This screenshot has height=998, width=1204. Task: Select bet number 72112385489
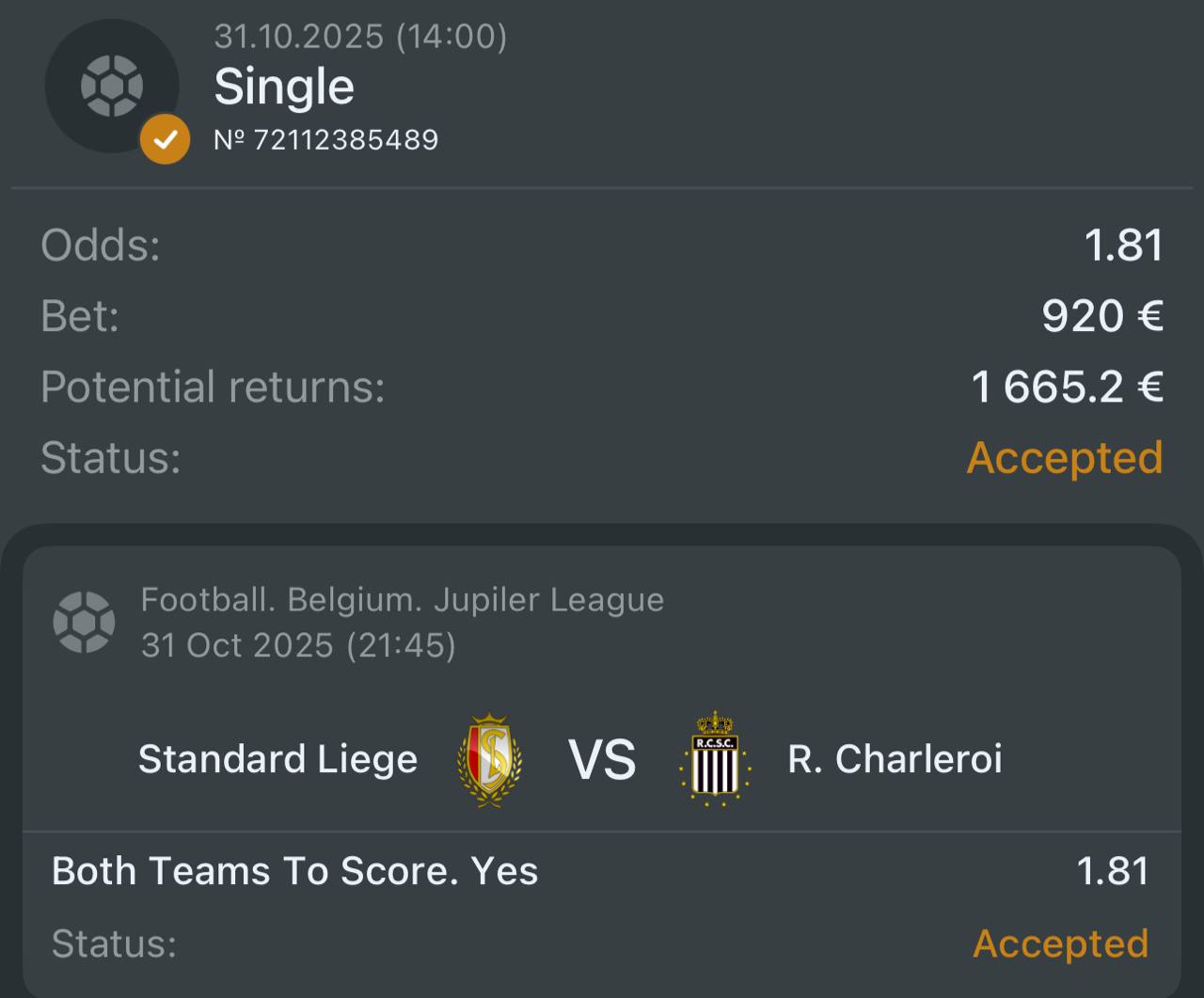pyautogui.click(x=326, y=140)
